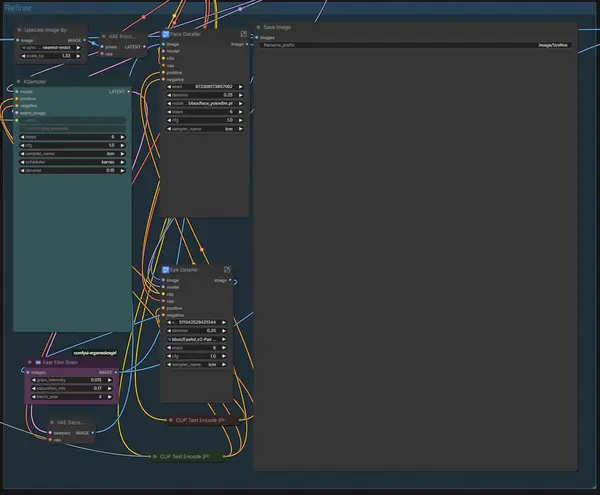Image resolution: width=600 pixels, height=495 pixels.
Task: Click the badge label above Fast Film Grain
Action: (95, 353)
